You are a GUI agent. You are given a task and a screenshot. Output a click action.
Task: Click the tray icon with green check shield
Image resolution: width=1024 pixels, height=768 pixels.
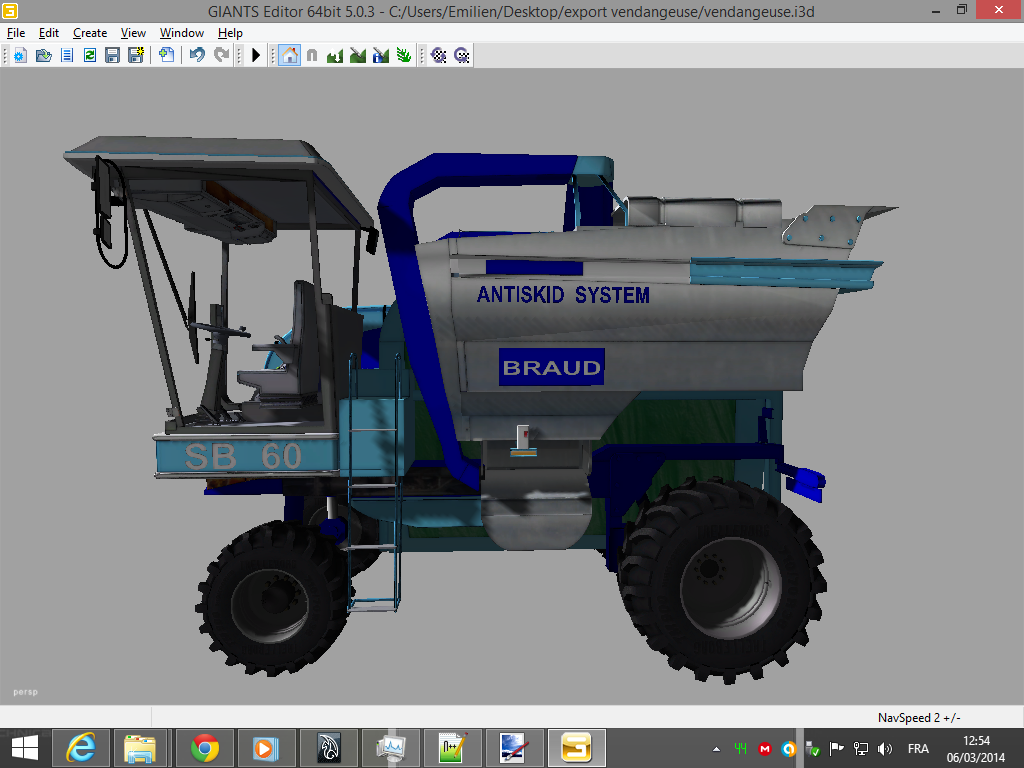coord(813,749)
